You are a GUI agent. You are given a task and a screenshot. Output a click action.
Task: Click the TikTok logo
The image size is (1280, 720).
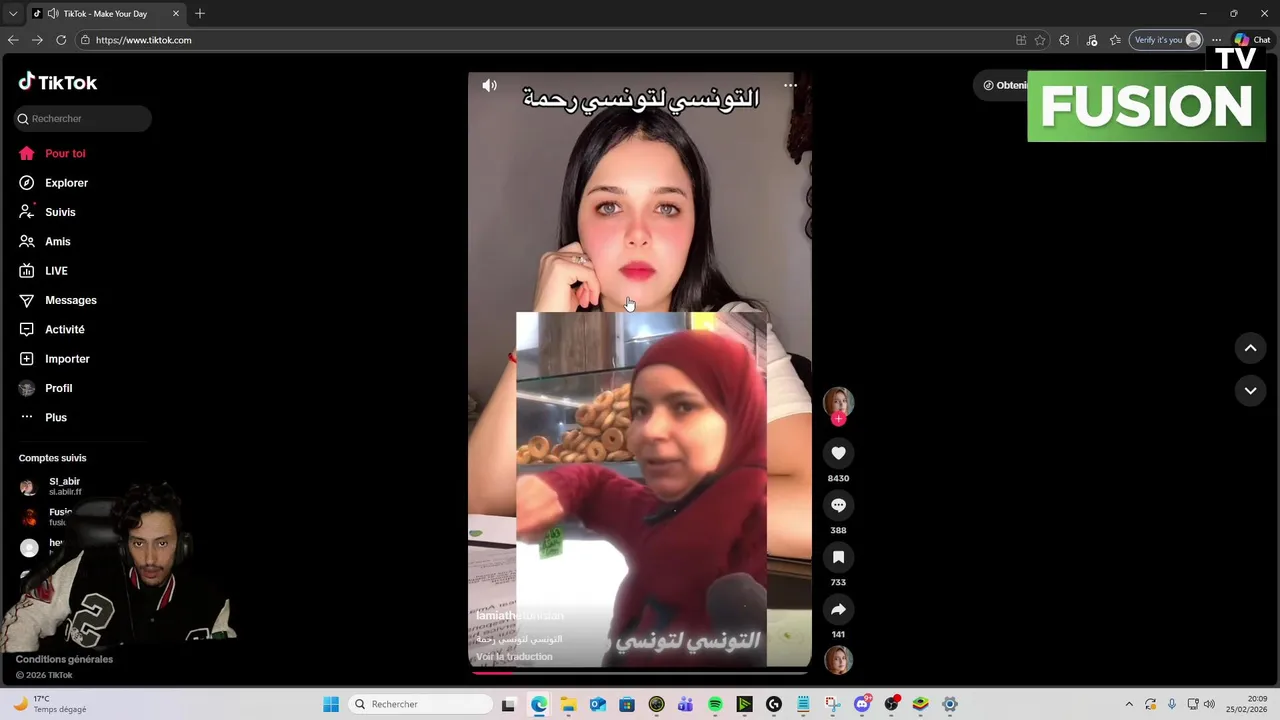click(x=57, y=82)
